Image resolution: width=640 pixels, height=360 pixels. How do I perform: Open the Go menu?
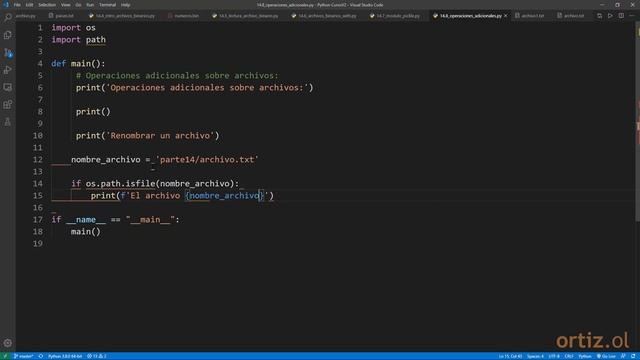[x=78, y=5]
